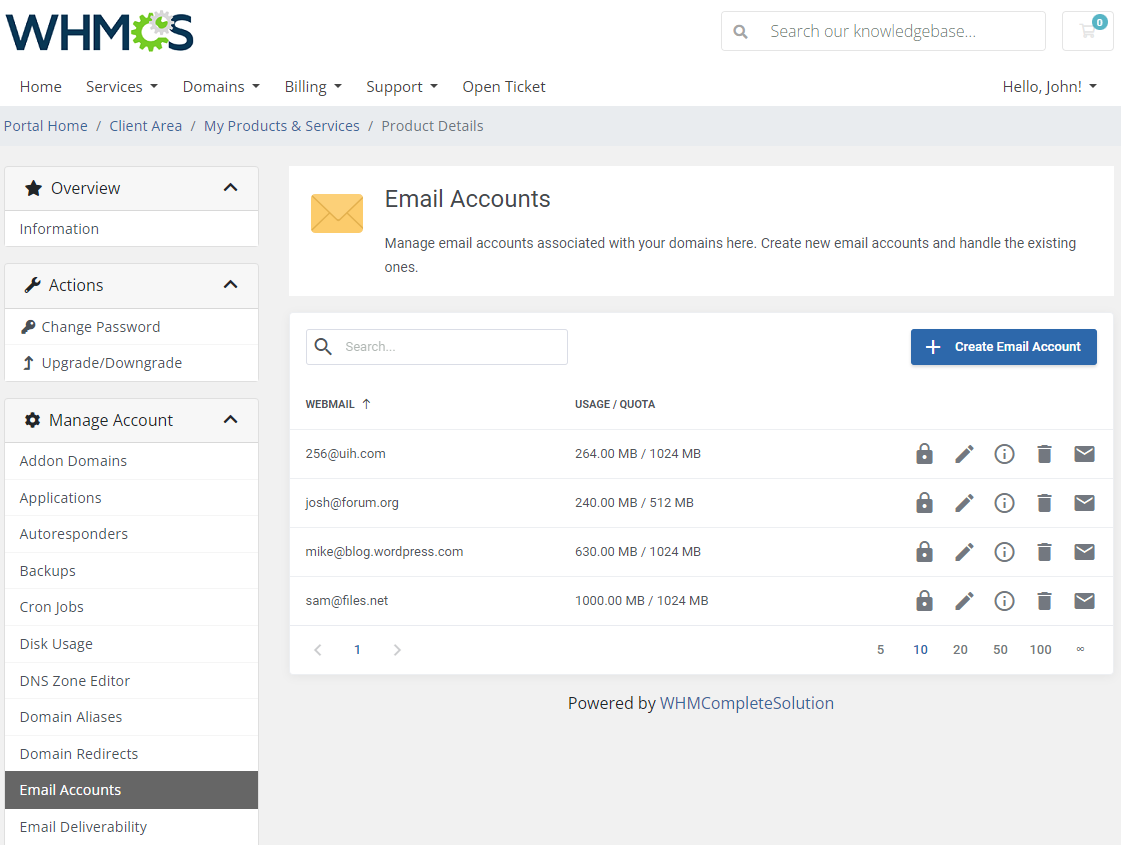1121x845 pixels.
Task: Delete the mike@blog.wordpress.com account
Action: (1045, 552)
